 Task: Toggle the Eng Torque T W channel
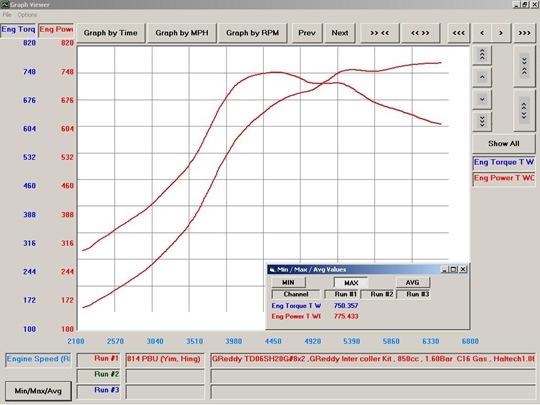pyautogui.click(x=504, y=162)
